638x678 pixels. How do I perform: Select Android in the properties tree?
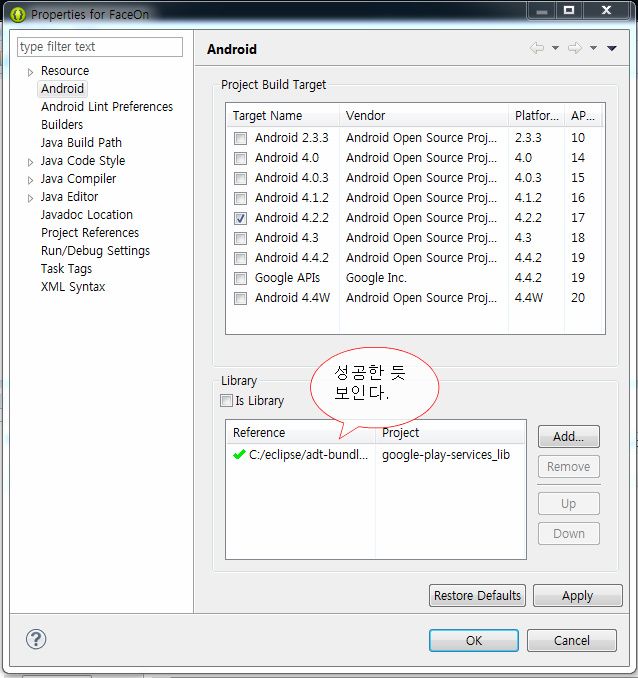(63, 89)
